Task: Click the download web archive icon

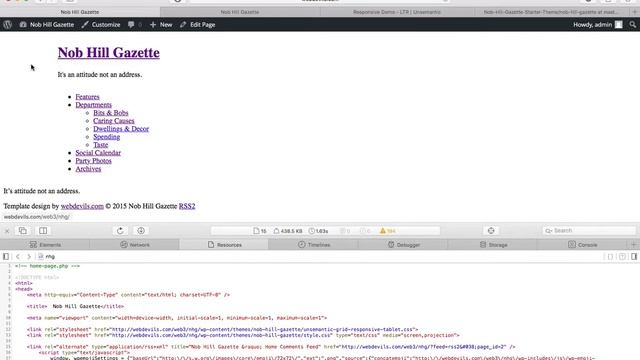Action: [x=141, y=231]
